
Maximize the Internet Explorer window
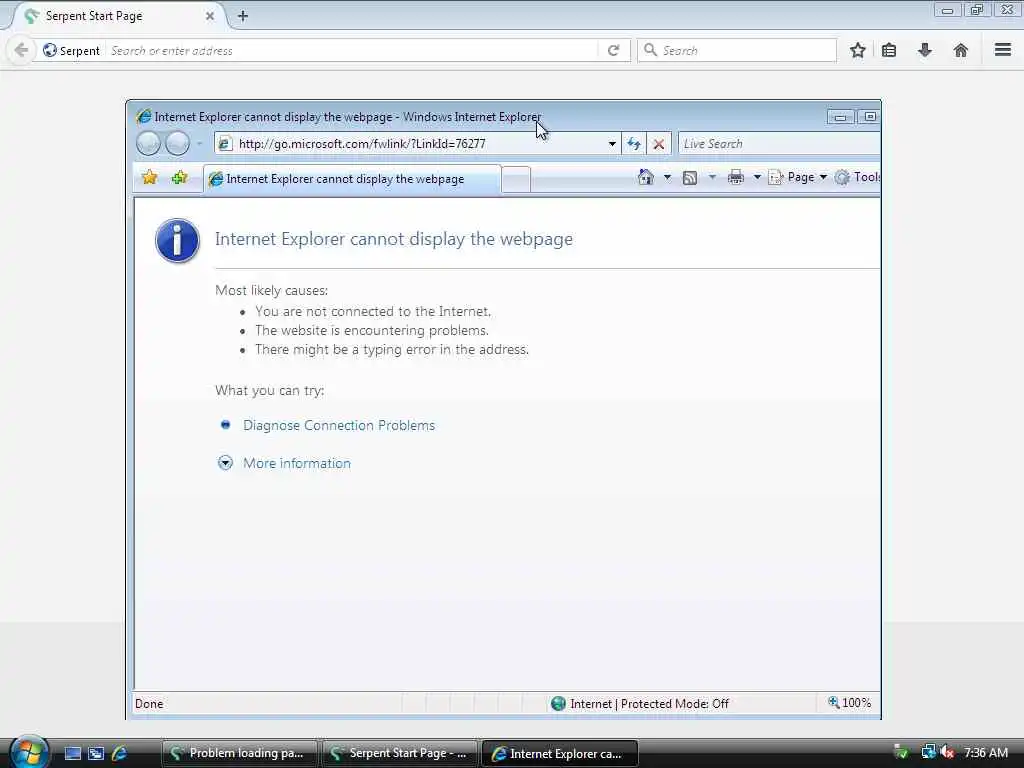(x=869, y=117)
